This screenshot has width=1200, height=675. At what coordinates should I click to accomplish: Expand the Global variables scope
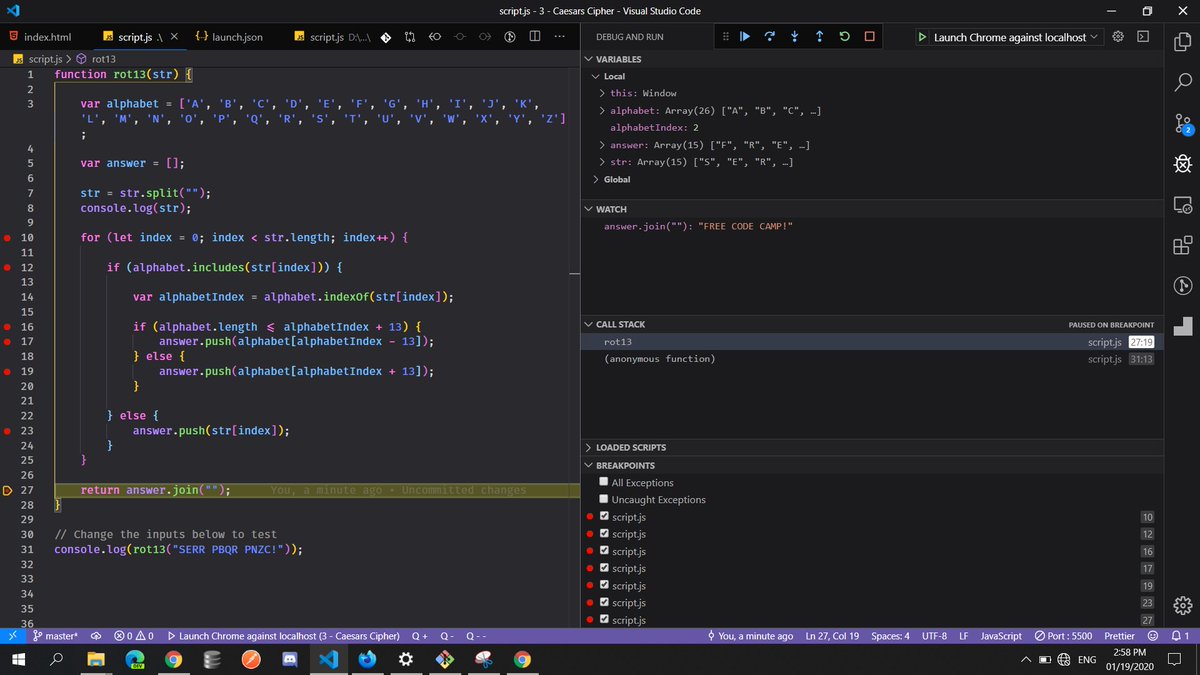[x=616, y=180]
